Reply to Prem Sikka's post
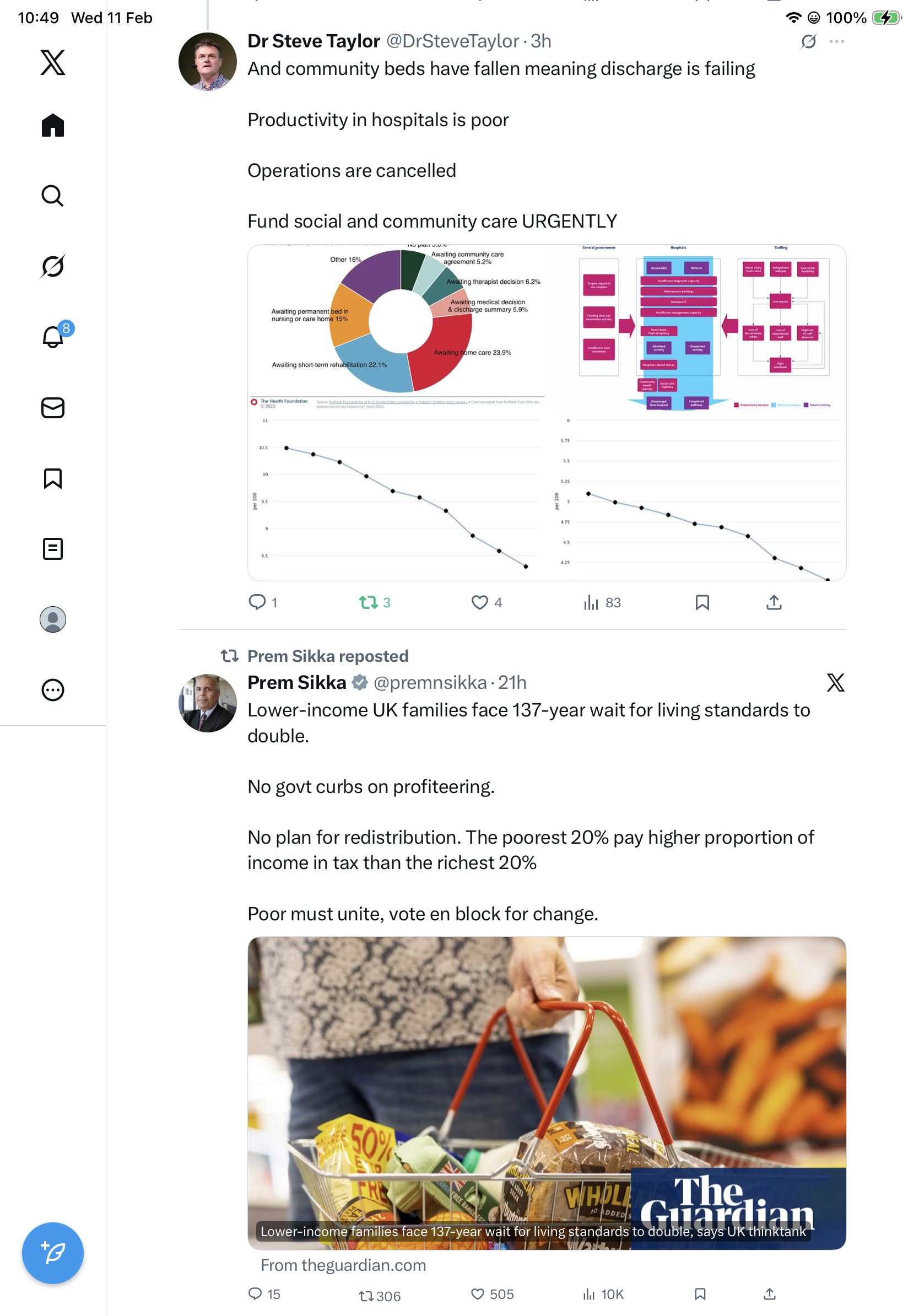This screenshot has height=1316, width=919. (x=255, y=1293)
